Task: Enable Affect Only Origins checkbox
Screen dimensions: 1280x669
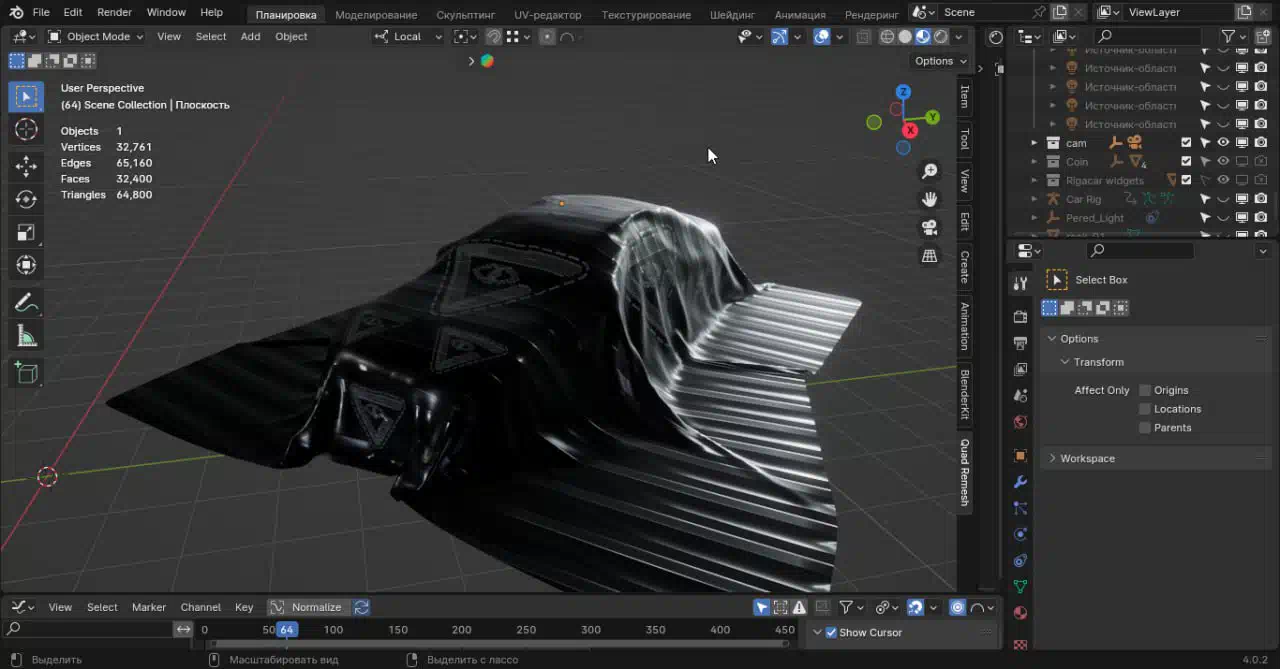Action: [1145, 390]
